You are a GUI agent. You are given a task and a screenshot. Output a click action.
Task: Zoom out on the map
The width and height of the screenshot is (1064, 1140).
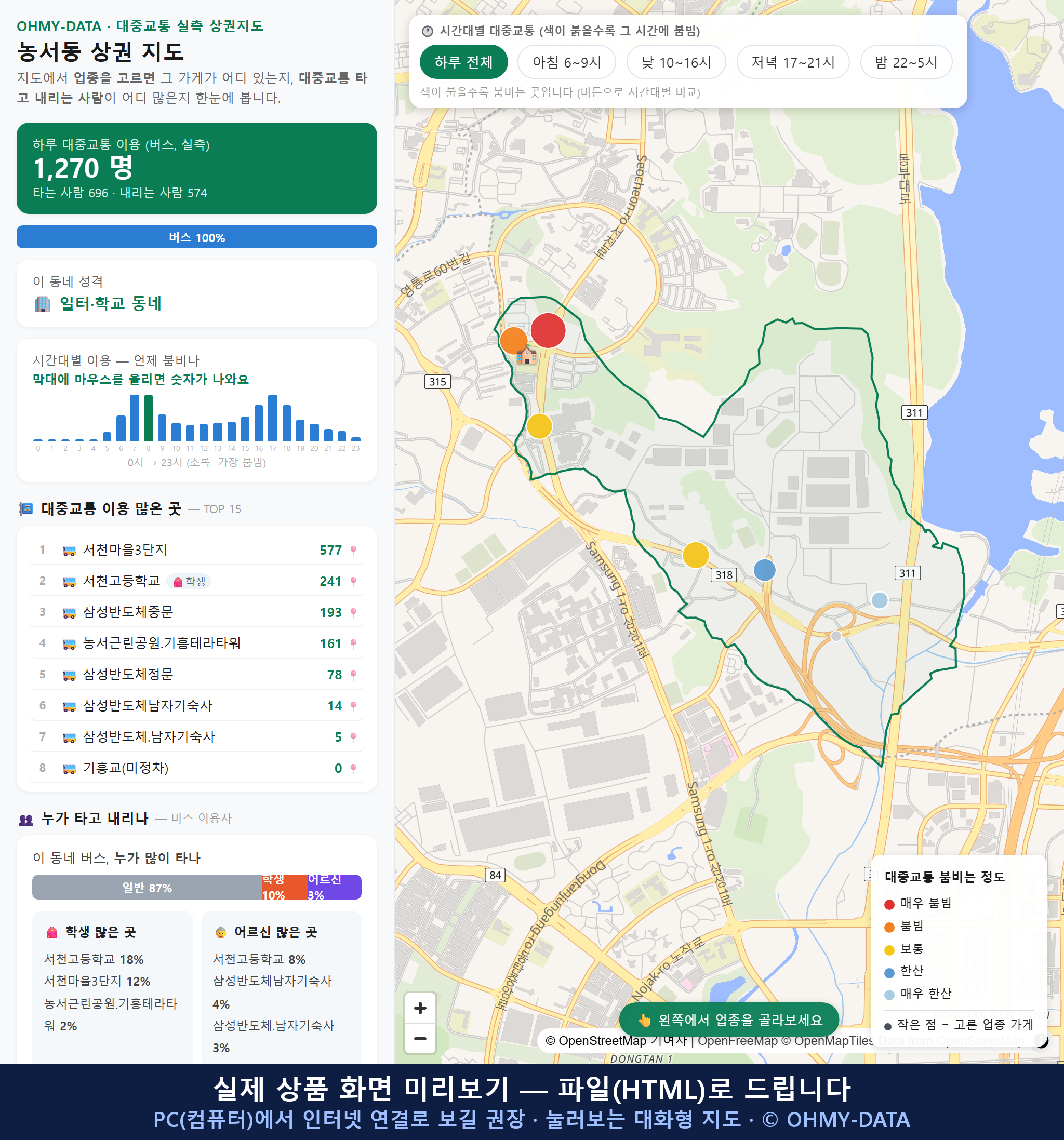[x=420, y=1039]
